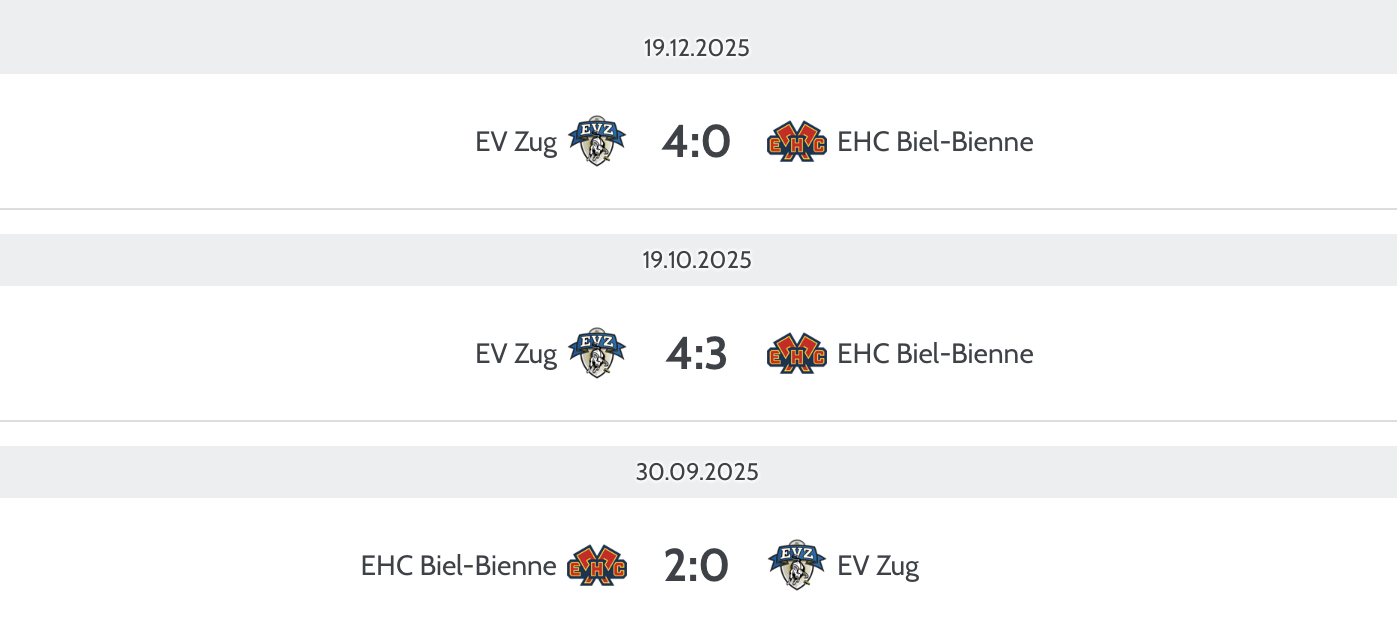Open the 2:0 score result

[x=696, y=566]
